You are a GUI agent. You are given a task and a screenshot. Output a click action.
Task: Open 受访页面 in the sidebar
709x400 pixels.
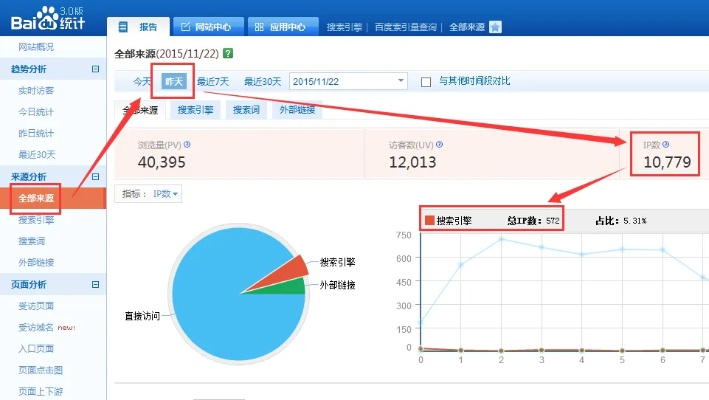click(x=36, y=306)
